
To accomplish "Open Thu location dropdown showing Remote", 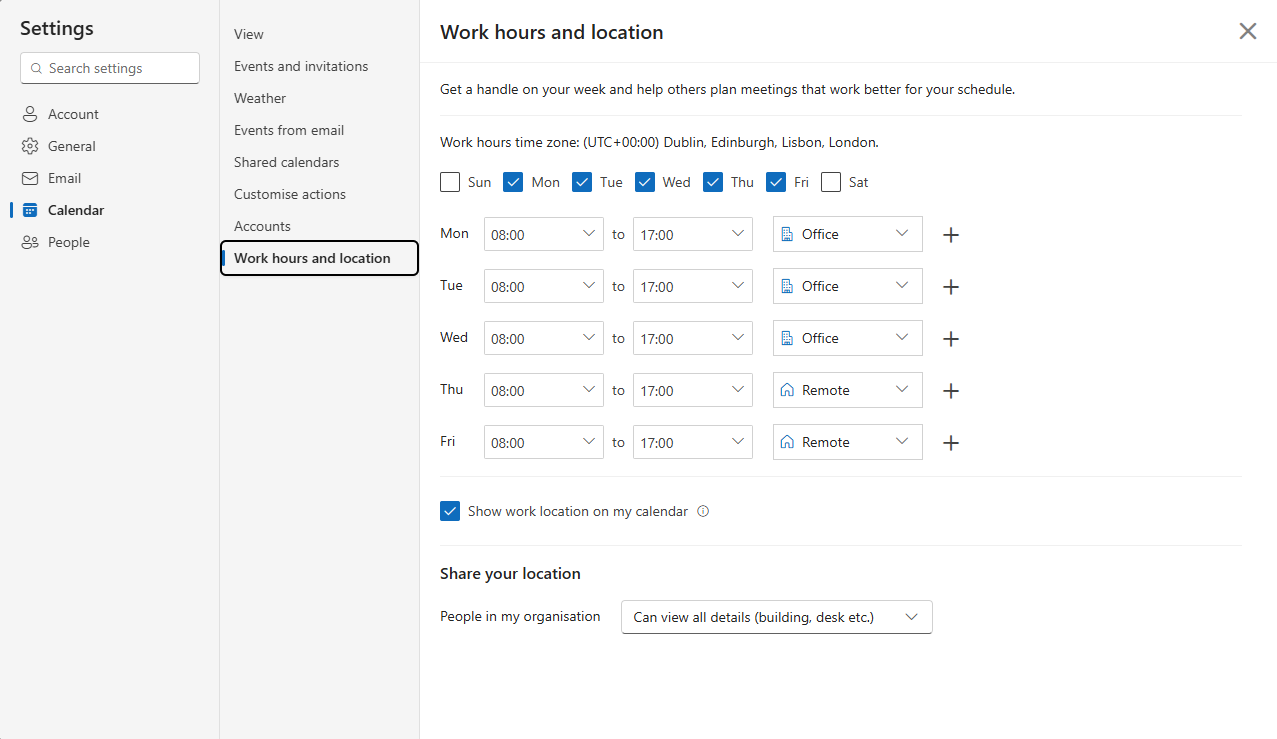I will click(x=848, y=390).
